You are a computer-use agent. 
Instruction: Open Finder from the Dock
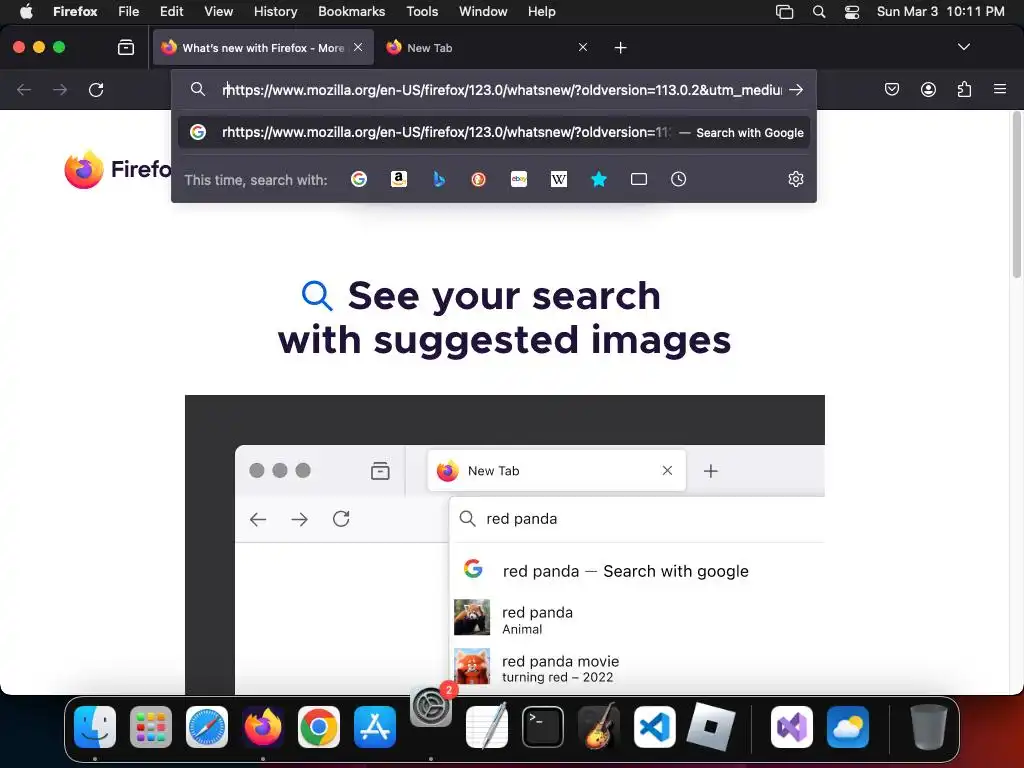click(x=95, y=726)
